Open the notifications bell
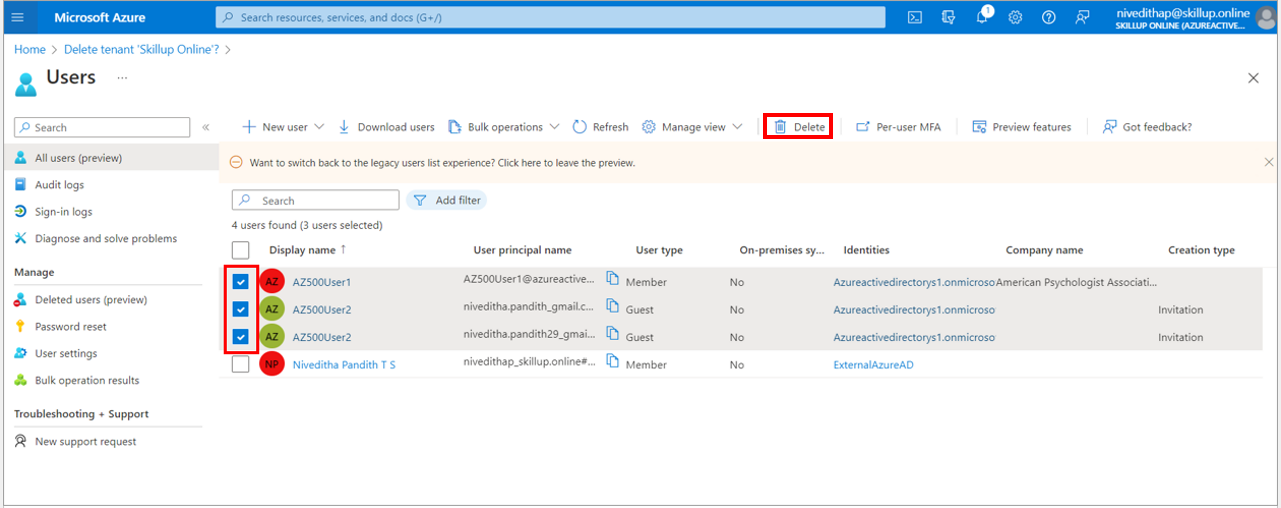Screen dimensions: 1281x508 982,17
